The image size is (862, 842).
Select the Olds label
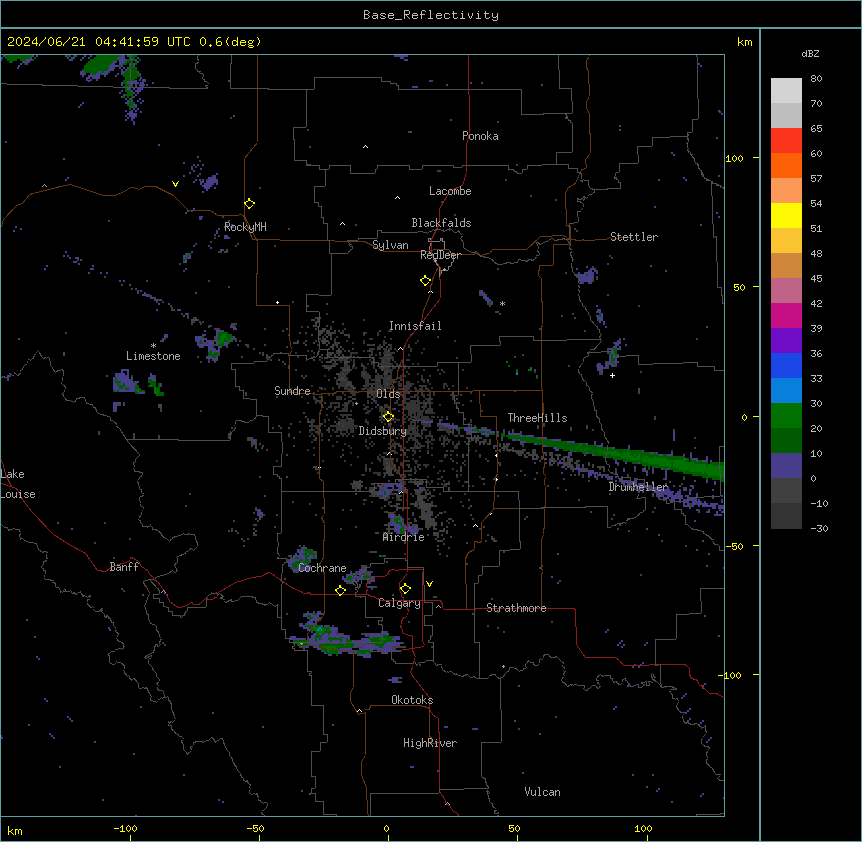[x=388, y=394]
